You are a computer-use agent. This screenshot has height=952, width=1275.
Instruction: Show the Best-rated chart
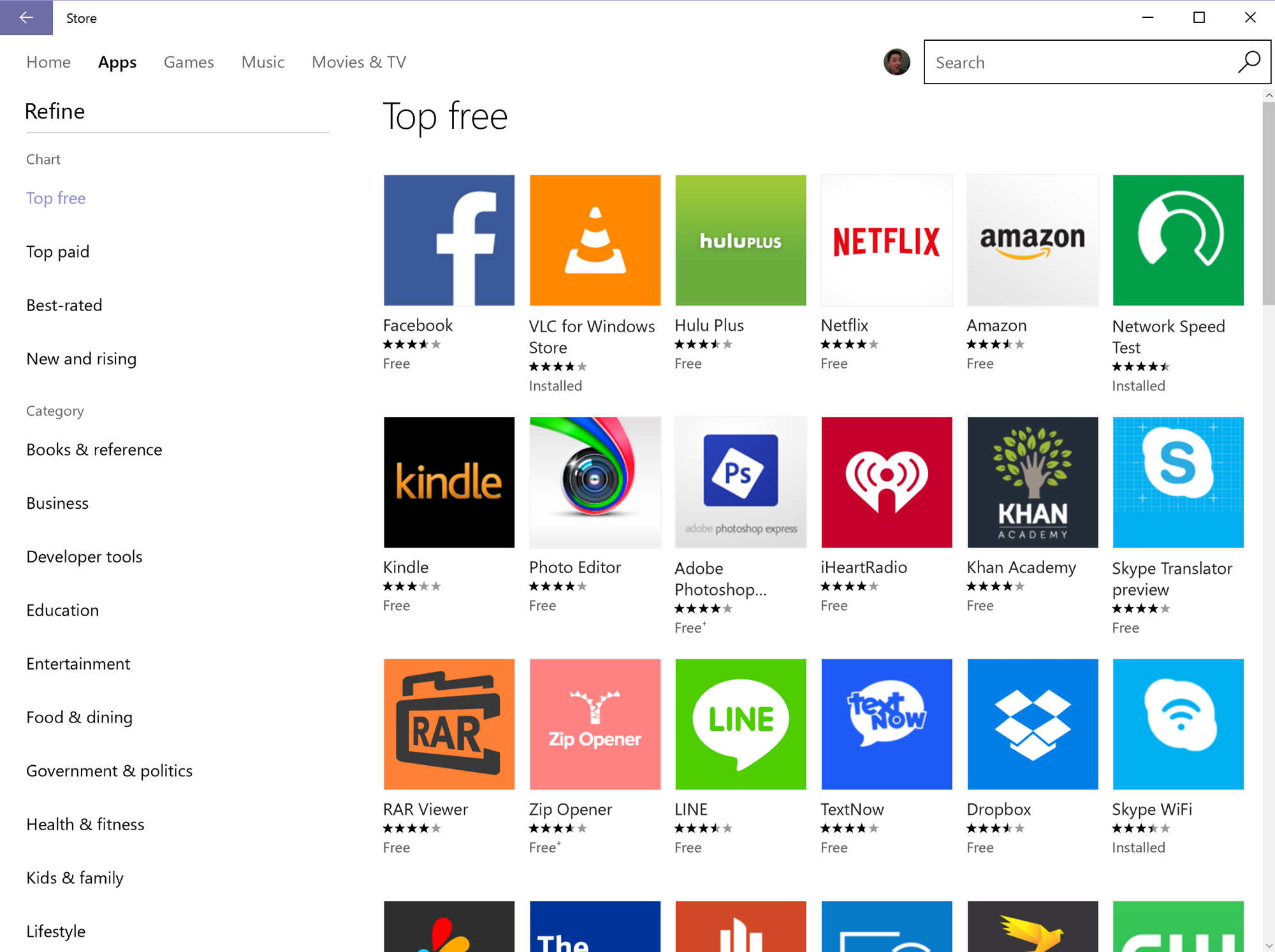pyautogui.click(x=64, y=305)
